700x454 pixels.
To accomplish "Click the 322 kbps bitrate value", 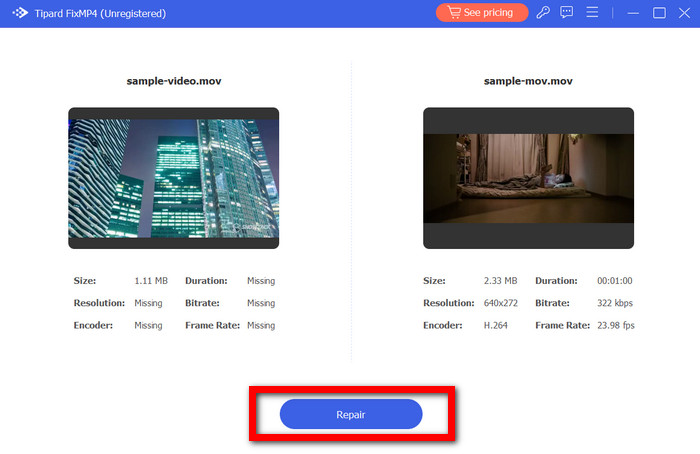I will click(614, 303).
